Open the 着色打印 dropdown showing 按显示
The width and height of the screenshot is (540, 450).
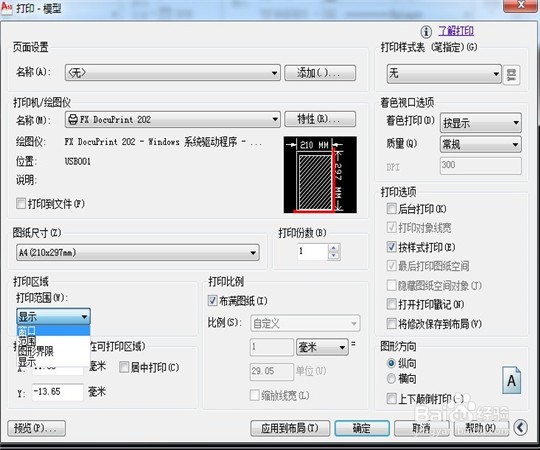(481, 123)
